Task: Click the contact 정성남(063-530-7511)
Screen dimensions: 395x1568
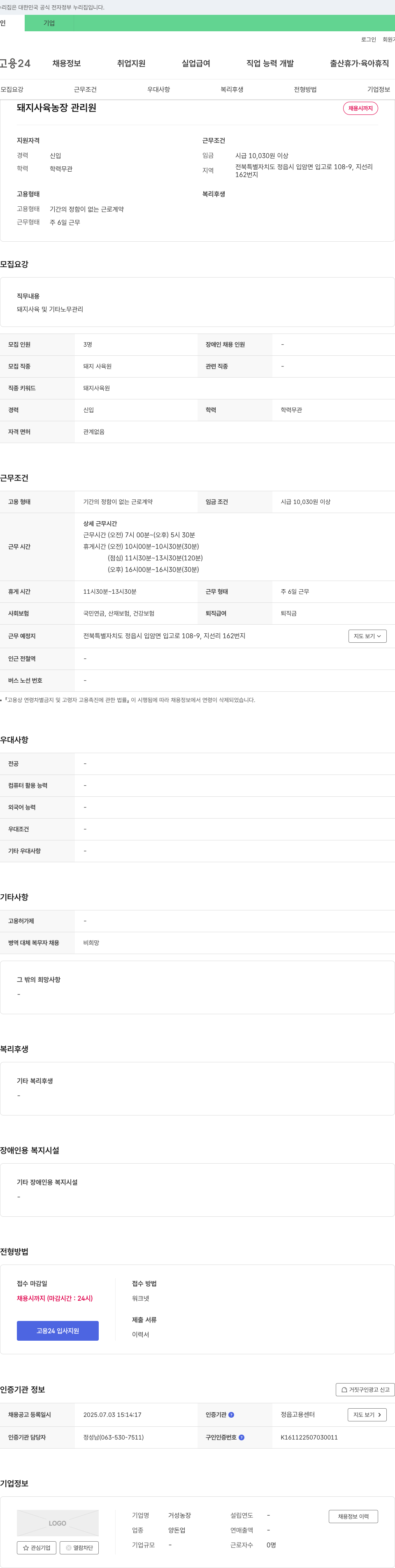Action: (114, 1437)
